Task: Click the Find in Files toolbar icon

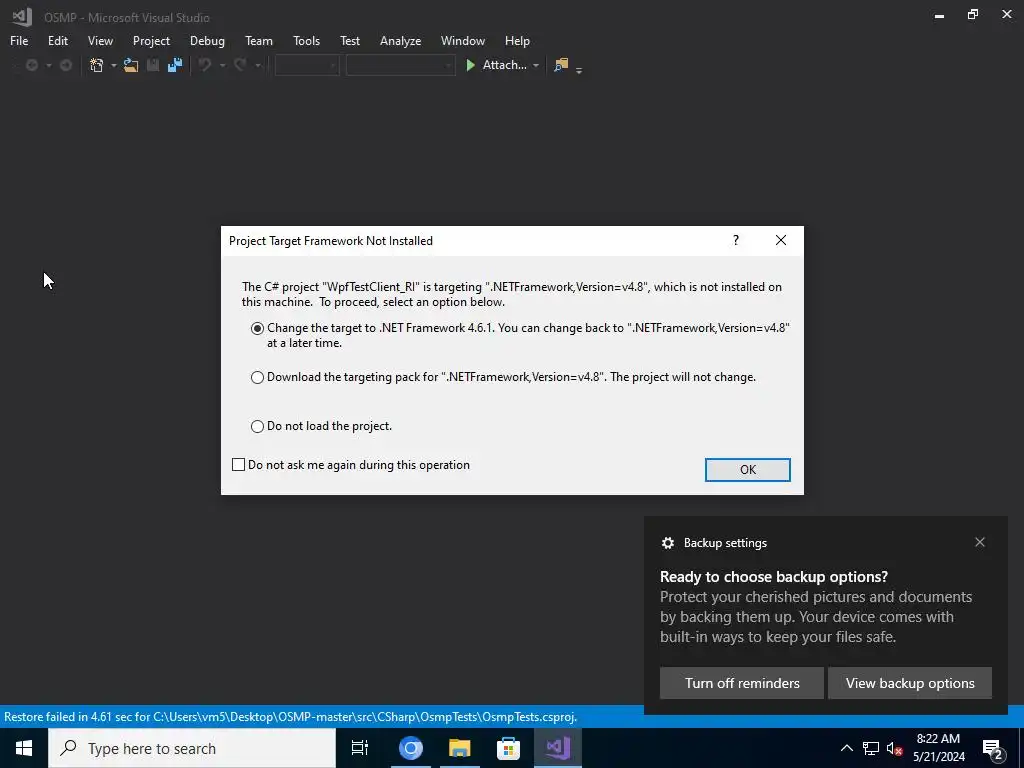Action: click(x=561, y=65)
